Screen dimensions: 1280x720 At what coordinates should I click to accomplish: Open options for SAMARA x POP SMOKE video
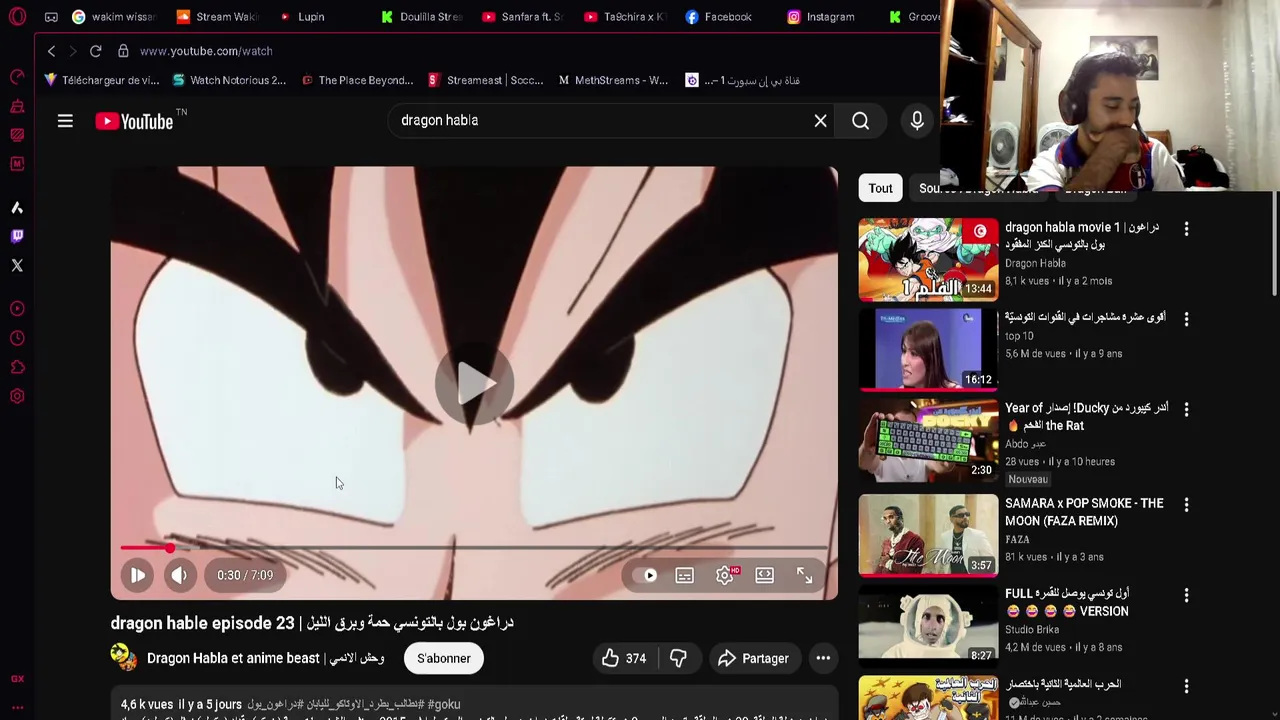pyautogui.click(x=1186, y=505)
